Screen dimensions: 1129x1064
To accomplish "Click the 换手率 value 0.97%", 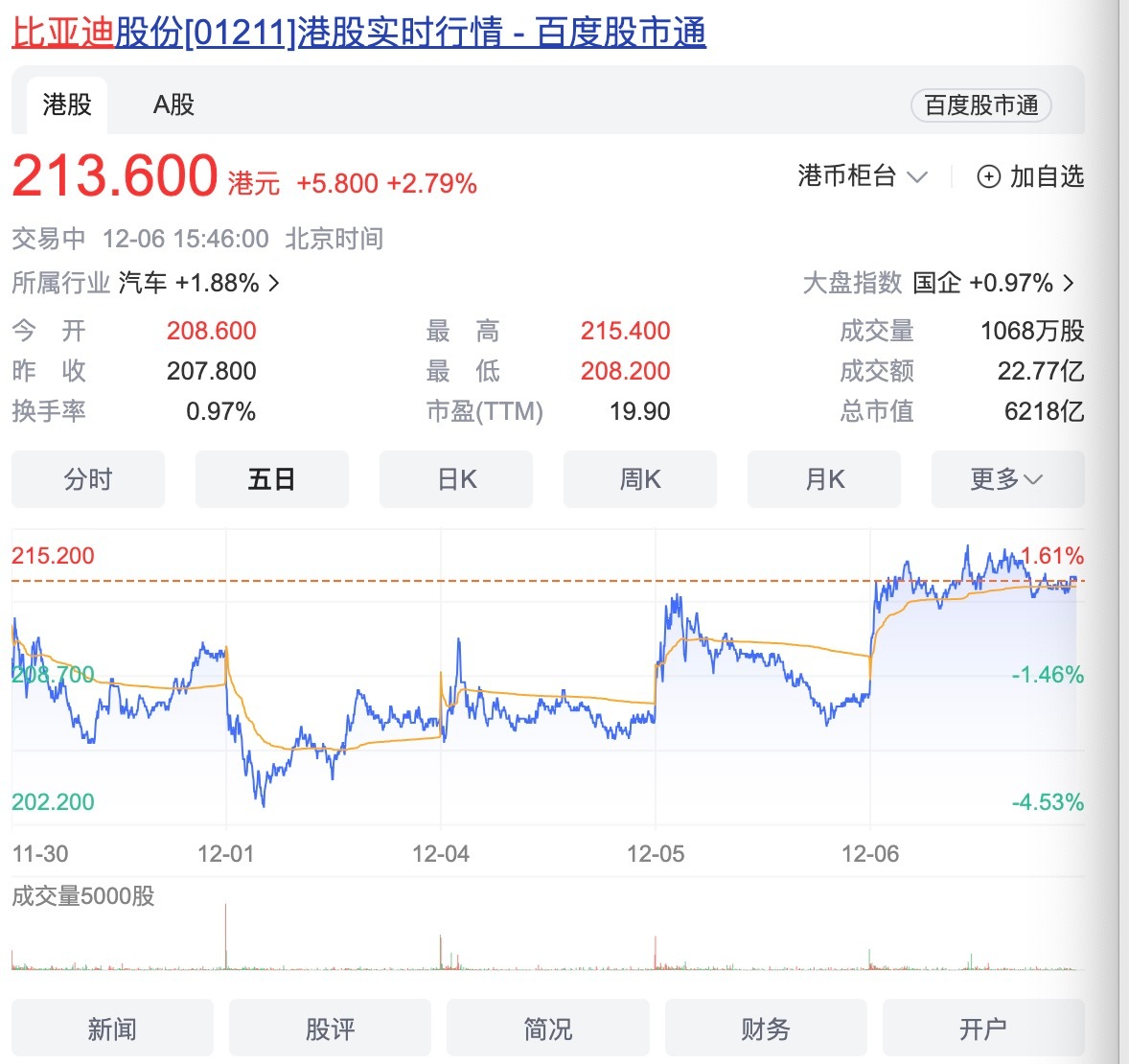I will coord(221,411).
